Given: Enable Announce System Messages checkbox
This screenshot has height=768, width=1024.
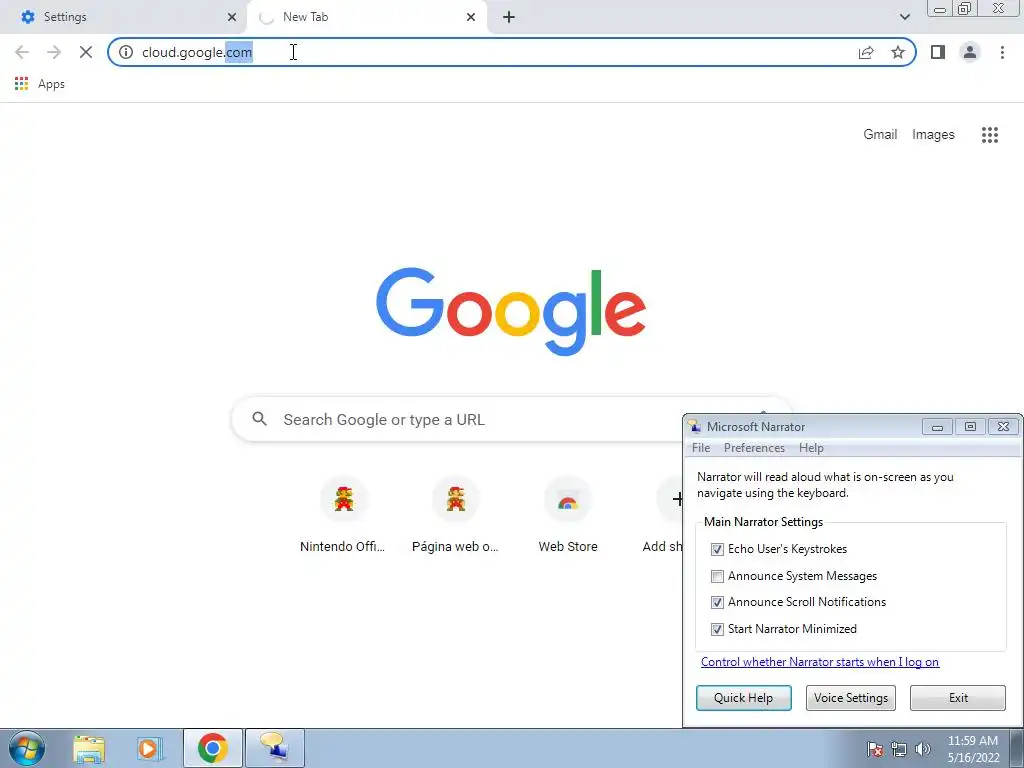Looking at the screenshot, I should pyautogui.click(x=717, y=576).
